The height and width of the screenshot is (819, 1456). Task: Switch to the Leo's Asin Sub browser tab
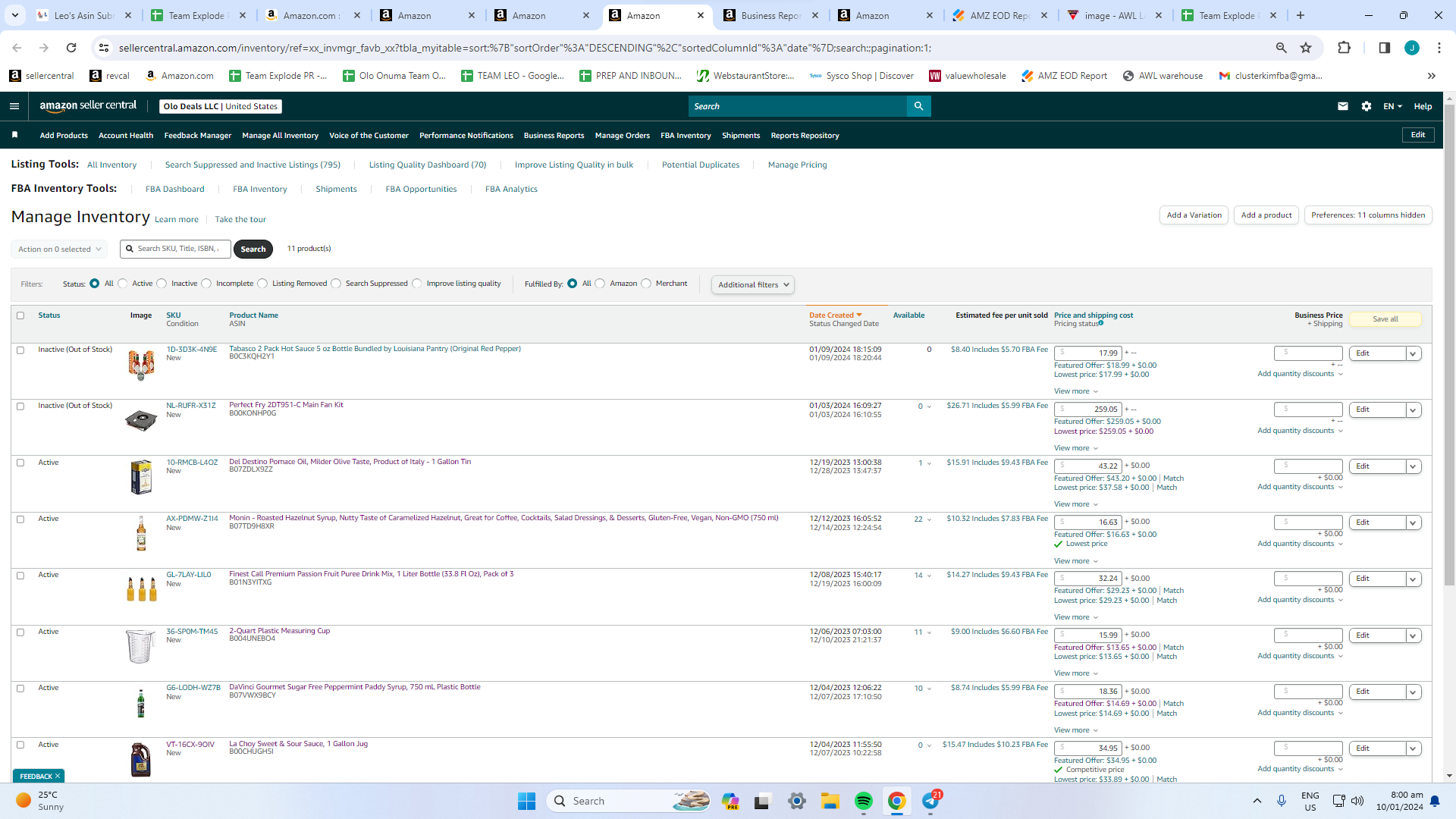85,15
